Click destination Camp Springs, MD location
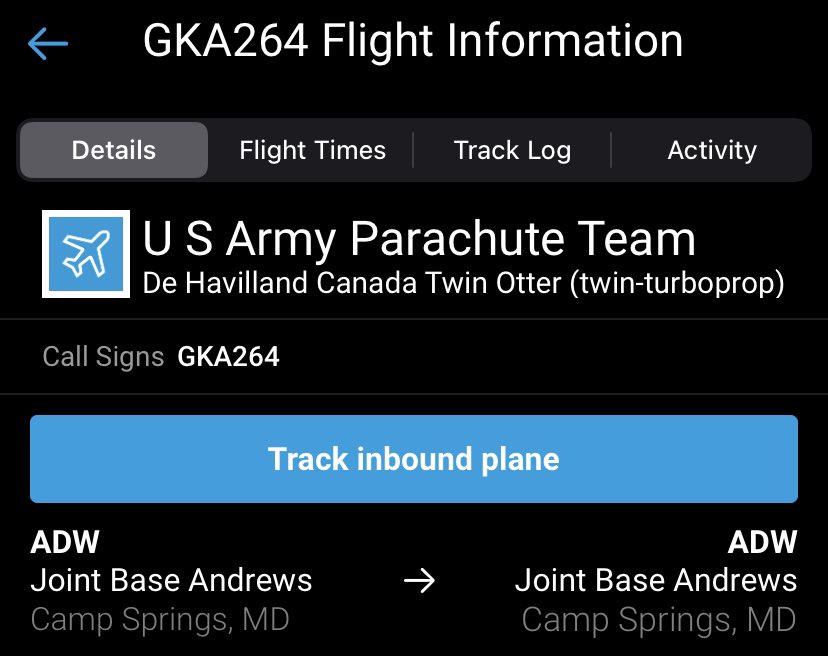 (x=659, y=620)
